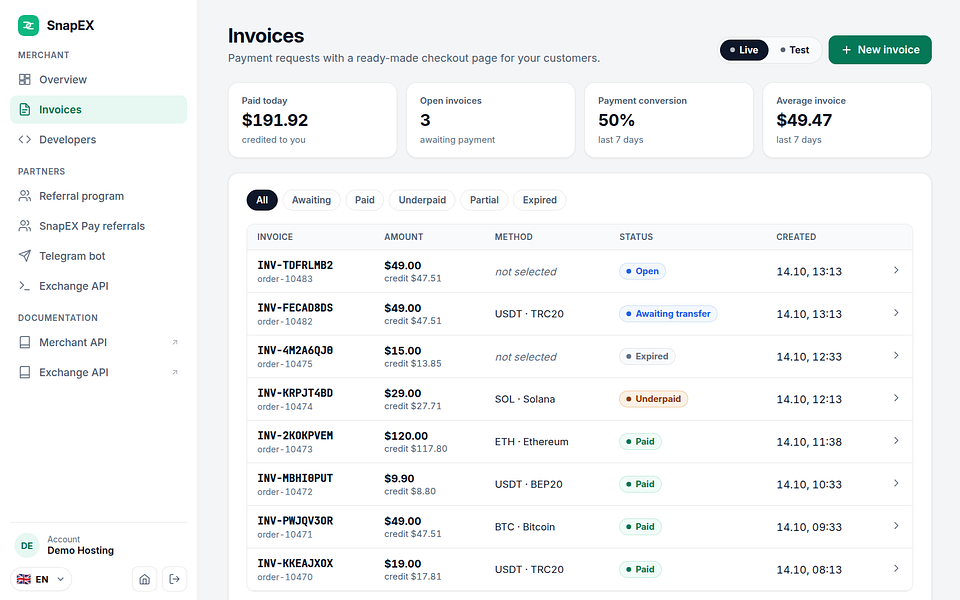Click the AMOUNT column header
This screenshot has width=960, height=600.
pyautogui.click(x=403, y=237)
